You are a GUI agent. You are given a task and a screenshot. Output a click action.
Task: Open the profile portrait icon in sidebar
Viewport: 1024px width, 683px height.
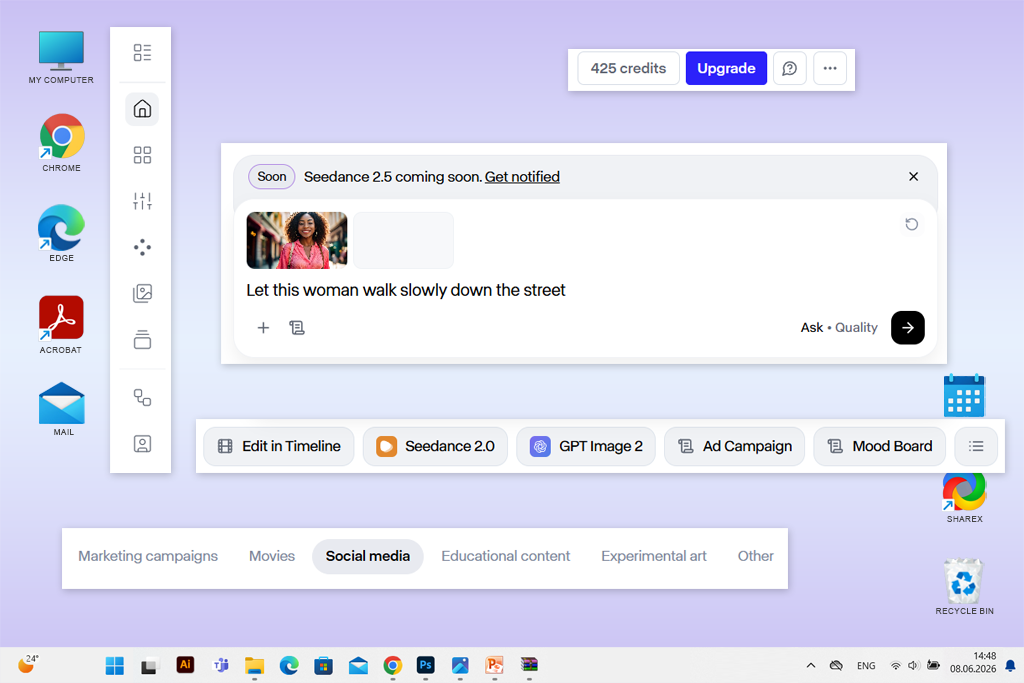coord(142,444)
